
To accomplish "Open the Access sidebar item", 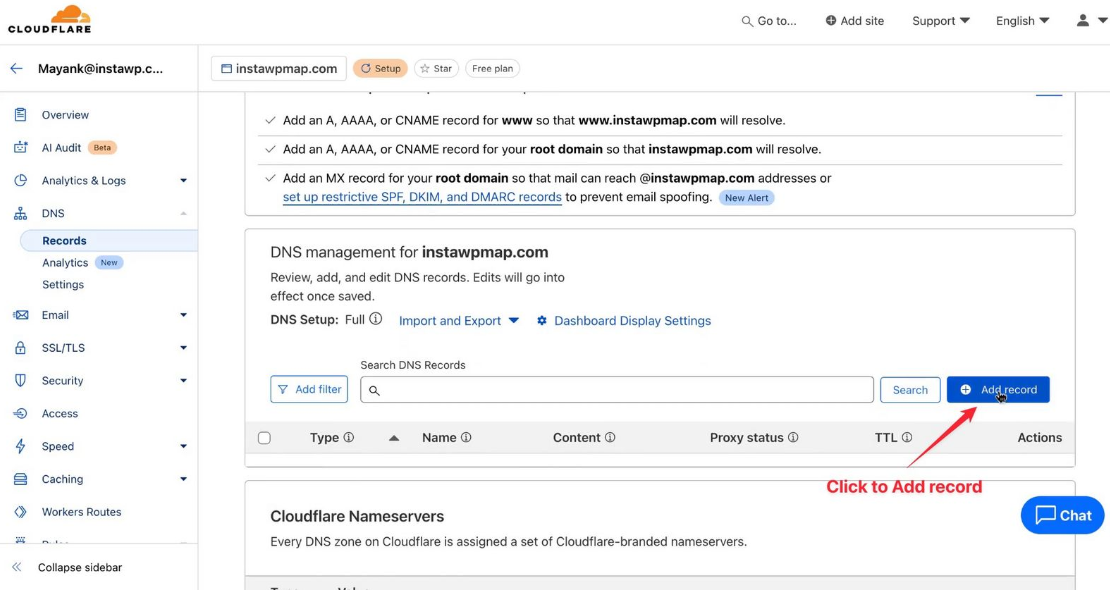I will point(60,413).
